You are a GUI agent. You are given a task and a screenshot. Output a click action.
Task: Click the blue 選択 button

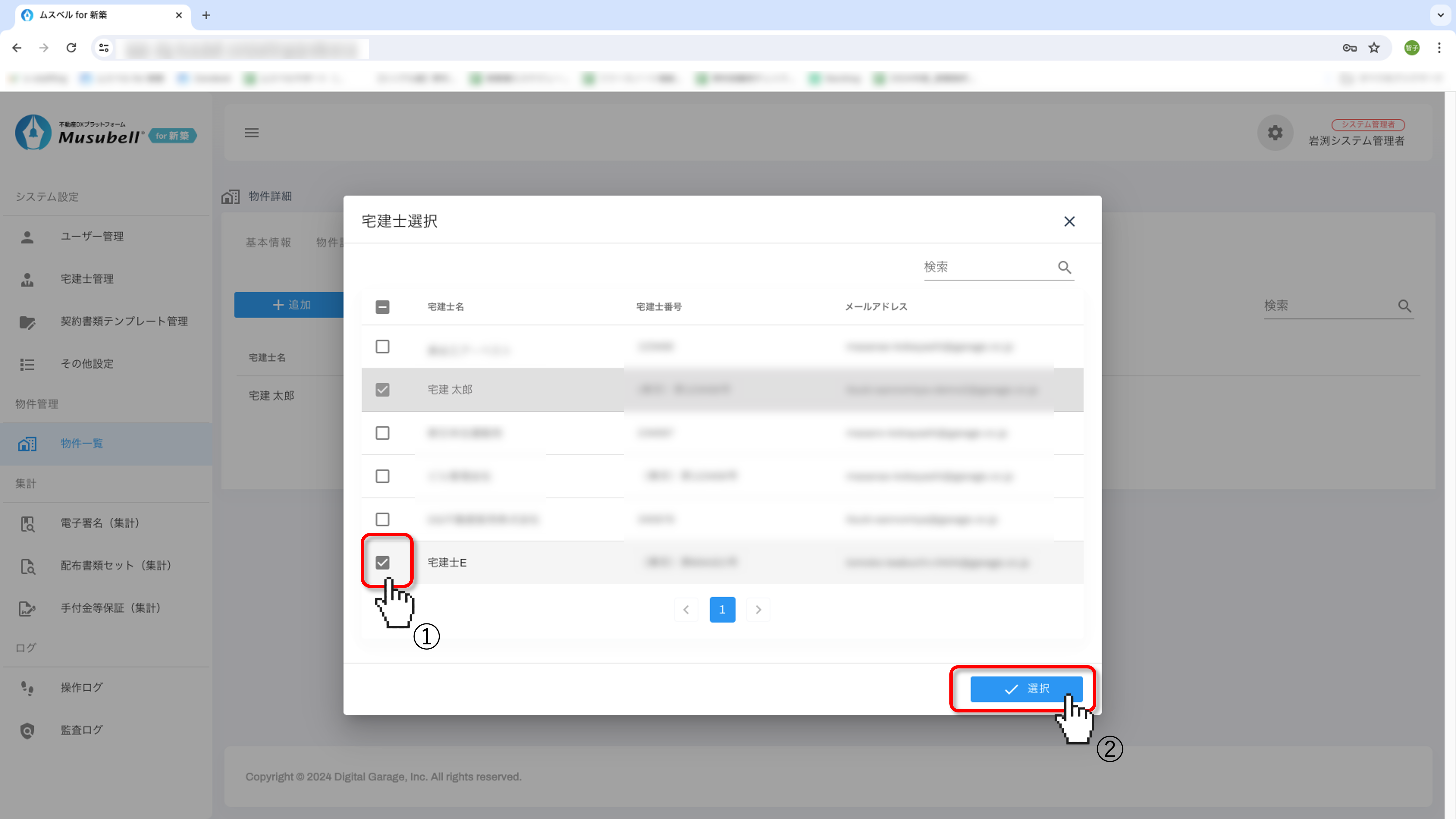coord(1026,688)
